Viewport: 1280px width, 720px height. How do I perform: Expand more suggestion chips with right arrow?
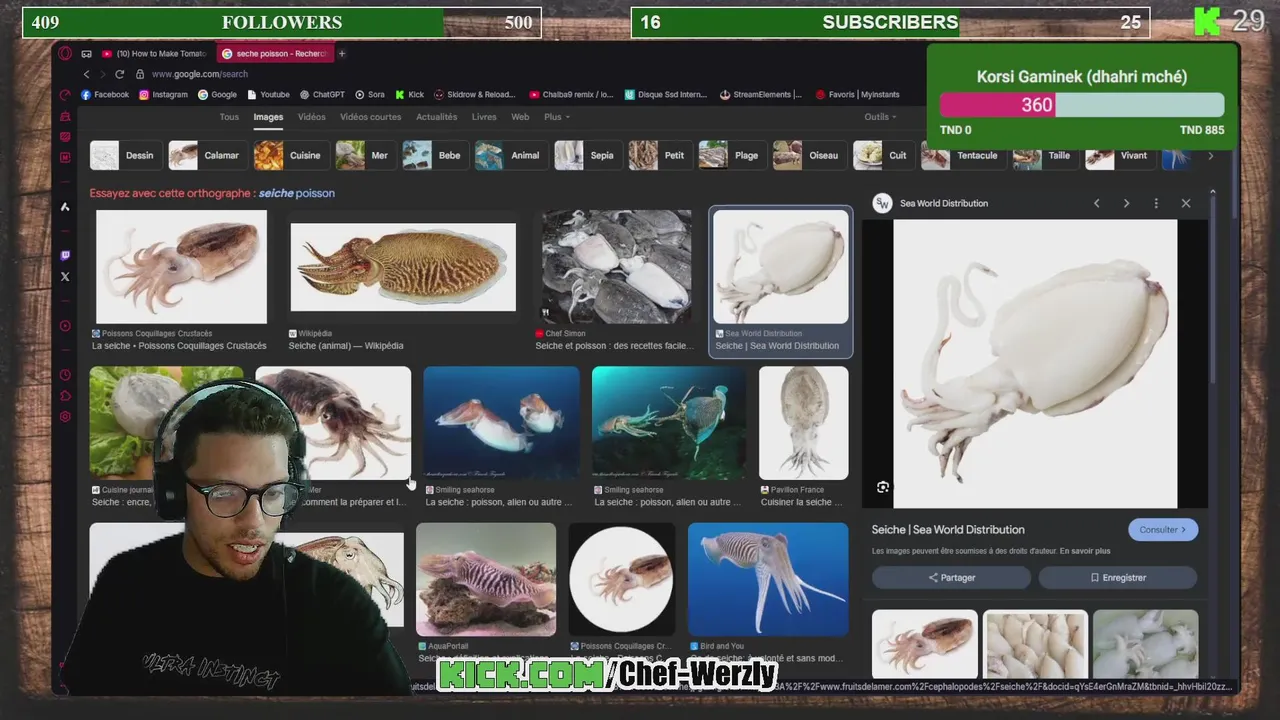pyautogui.click(x=1210, y=156)
